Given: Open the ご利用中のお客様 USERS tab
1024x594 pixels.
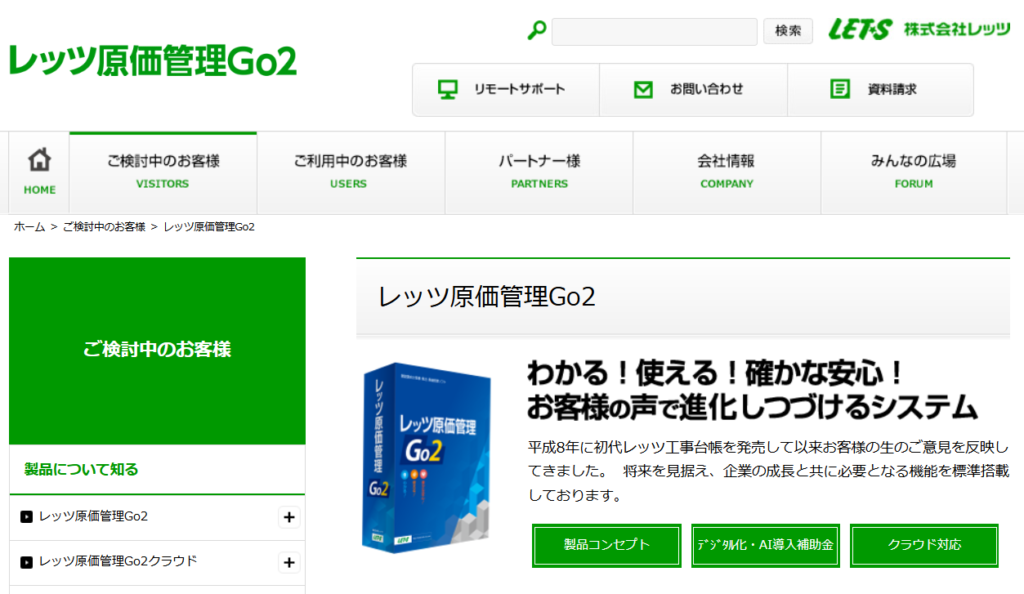Looking at the screenshot, I should [351, 172].
